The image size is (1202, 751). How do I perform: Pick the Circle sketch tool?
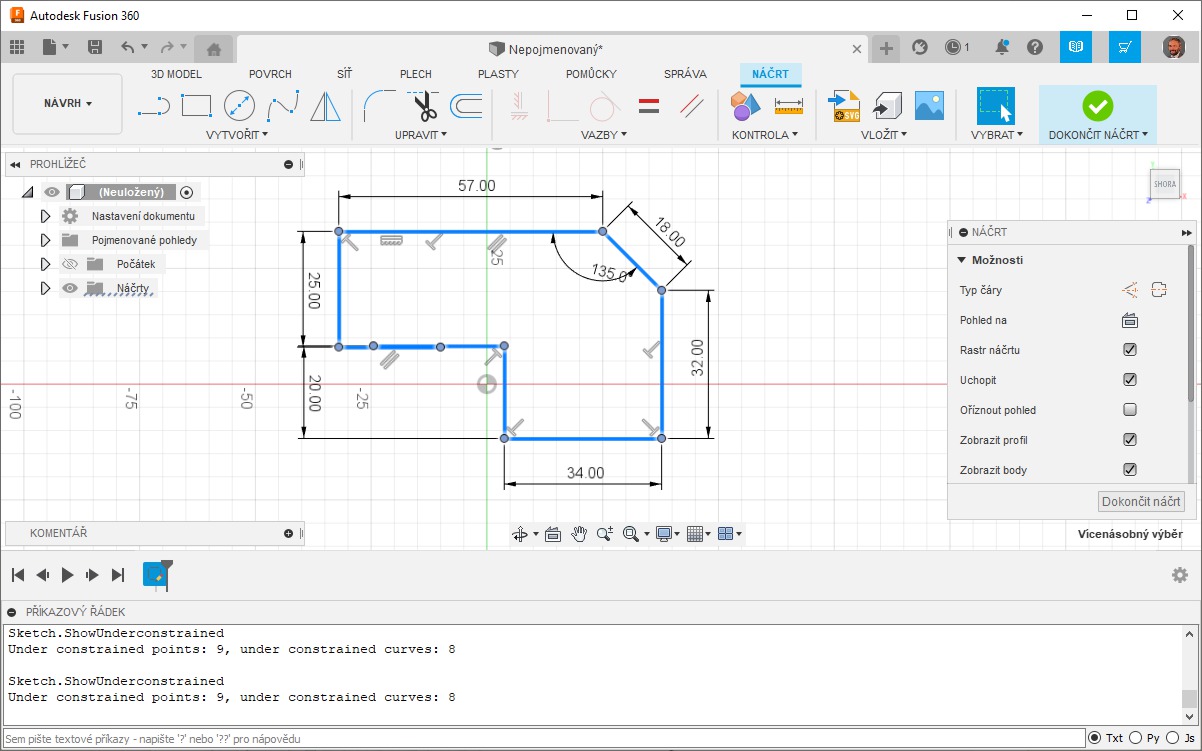pos(239,105)
